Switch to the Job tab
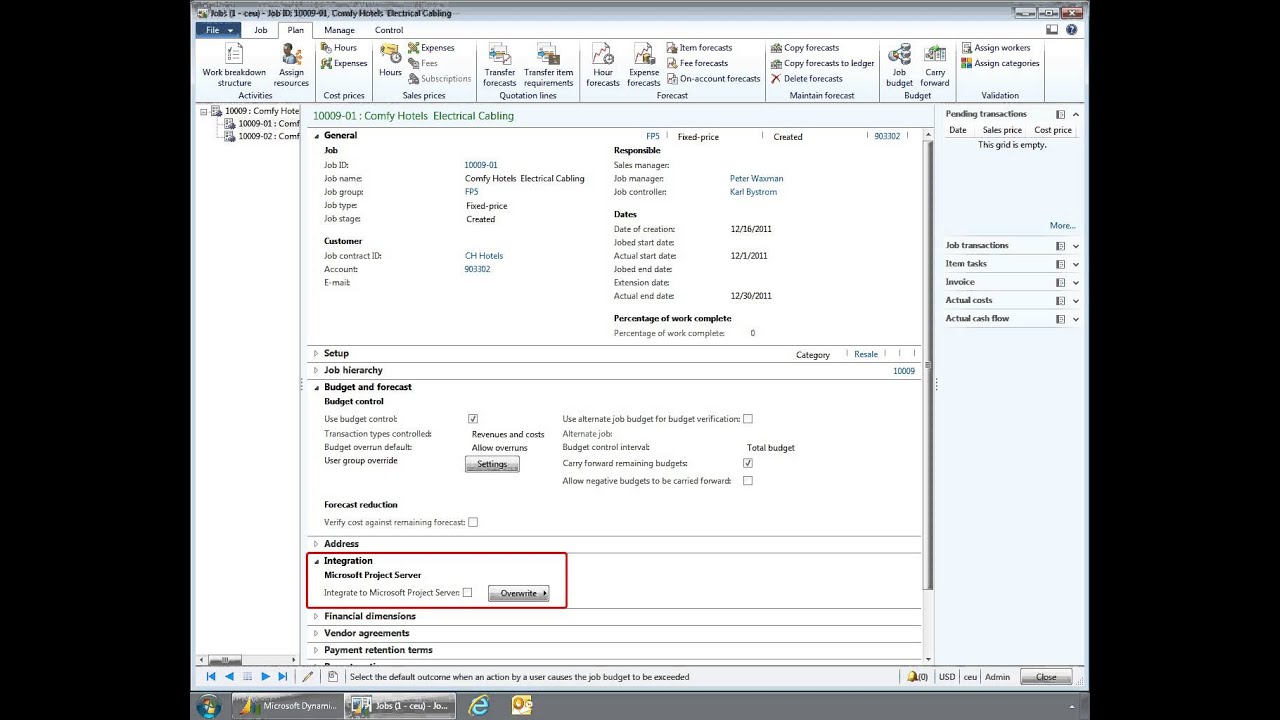Viewport: 1280px width, 720px height. coord(261,30)
